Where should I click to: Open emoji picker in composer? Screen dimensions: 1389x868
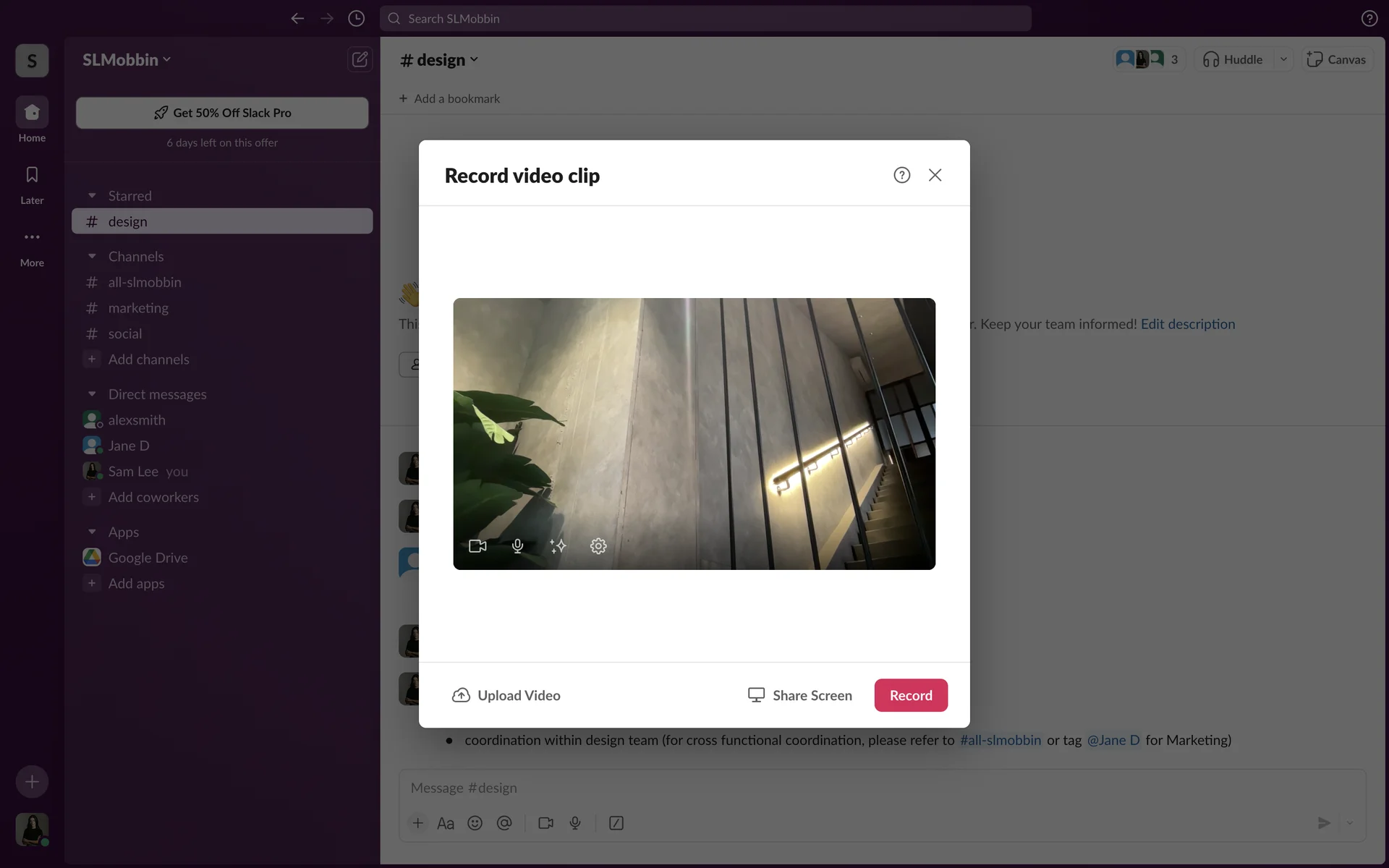point(475,823)
